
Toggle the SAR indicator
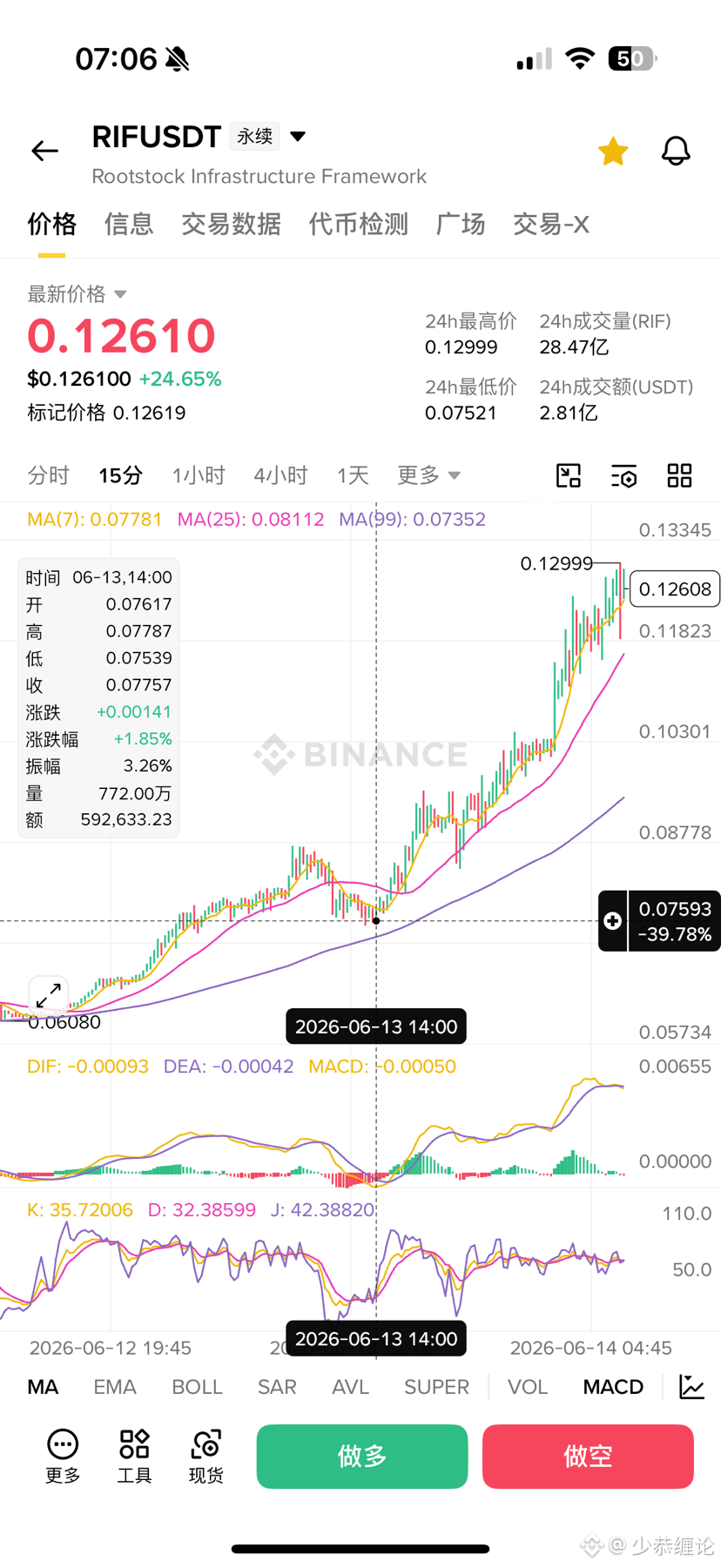pos(277,1387)
